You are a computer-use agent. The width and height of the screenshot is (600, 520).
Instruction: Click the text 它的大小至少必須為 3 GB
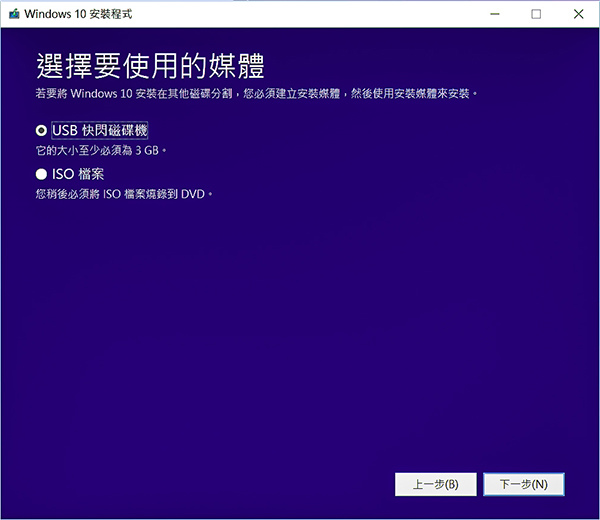point(101,150)
